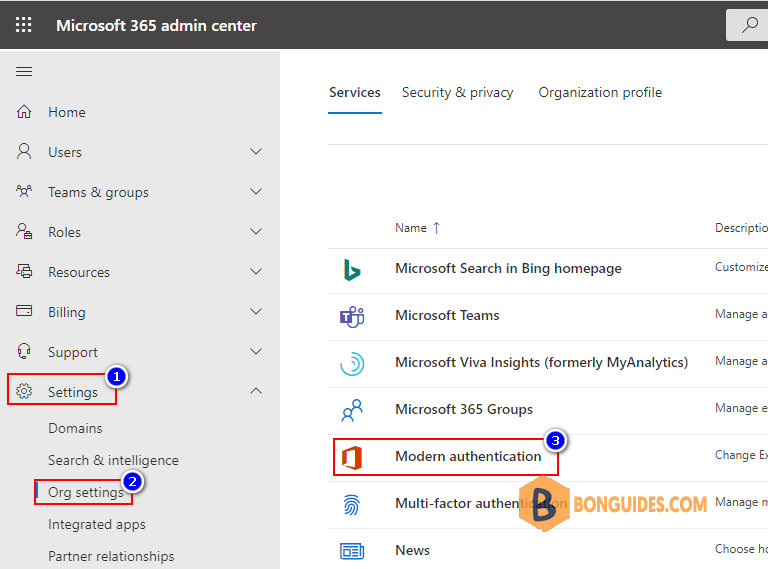Expand the Teams & groups chevron
Image resolution: width=768 pixels, height=569 pixels.
(x=256, y=192)
